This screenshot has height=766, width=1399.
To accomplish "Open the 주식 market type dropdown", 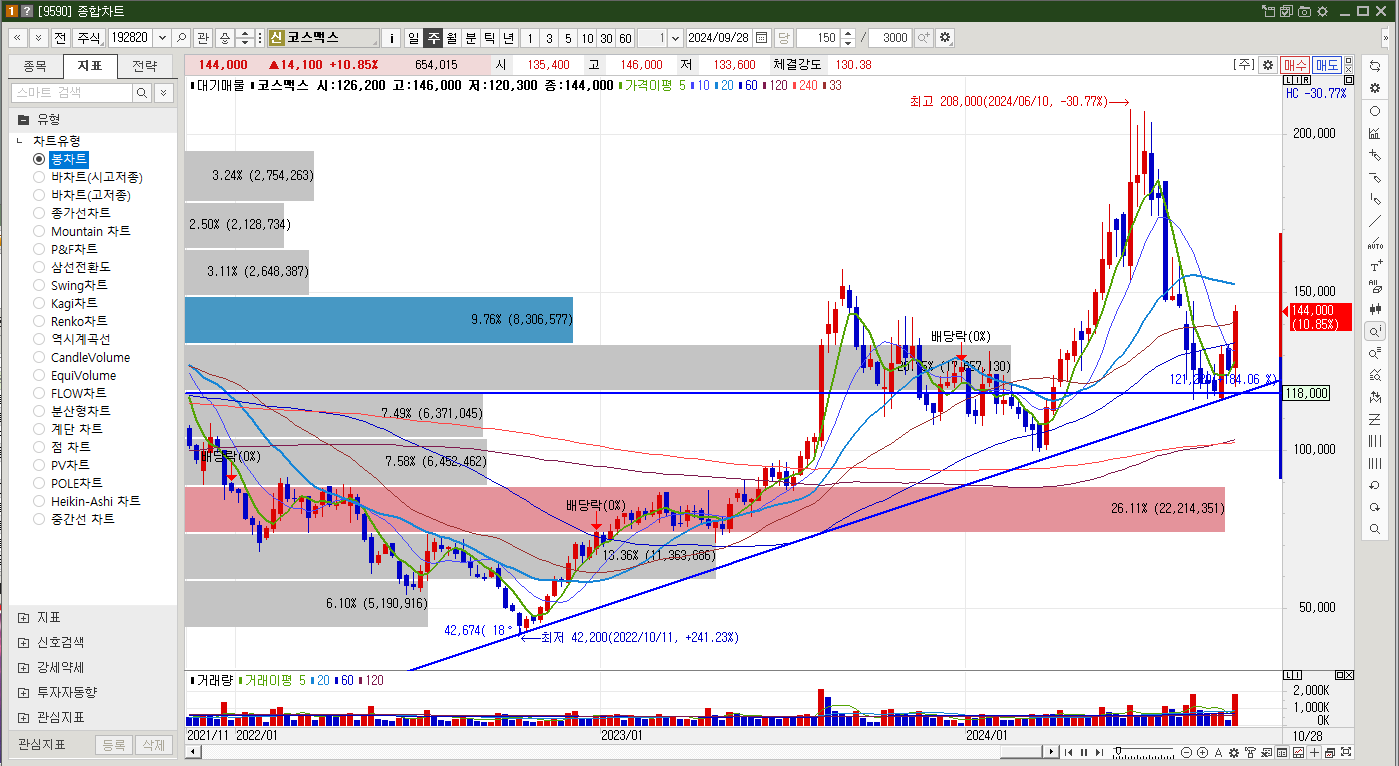I will coord(88,37).
